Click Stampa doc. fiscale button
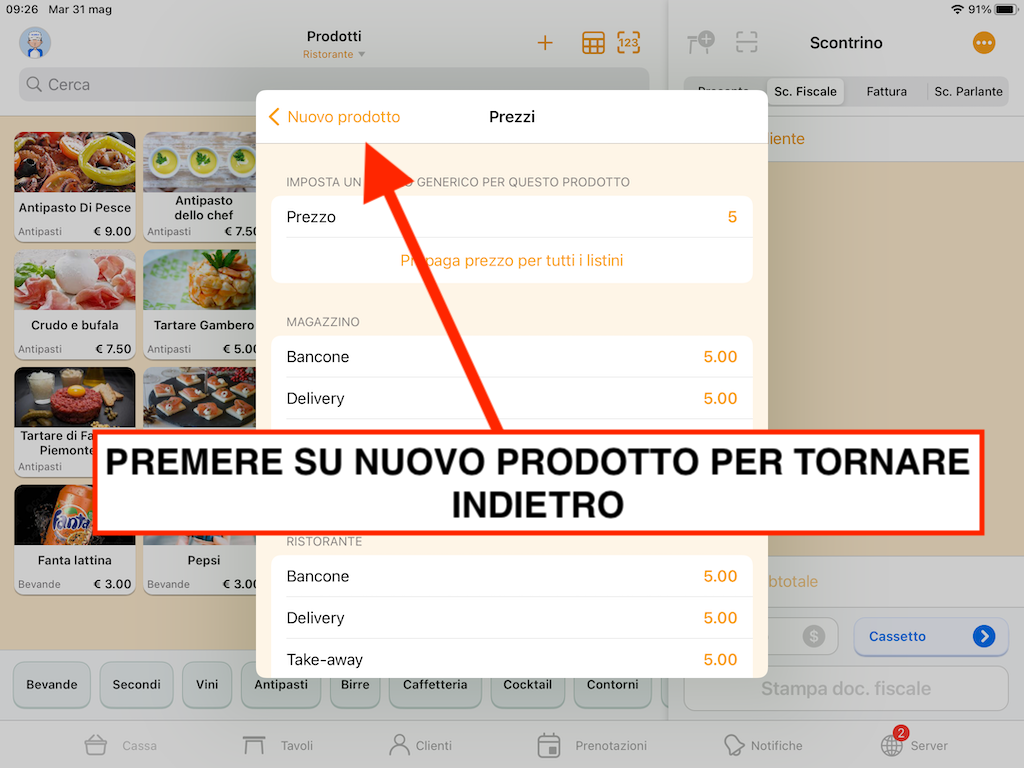The width and height of the screenshot is (1024, 768). [846, 688]
